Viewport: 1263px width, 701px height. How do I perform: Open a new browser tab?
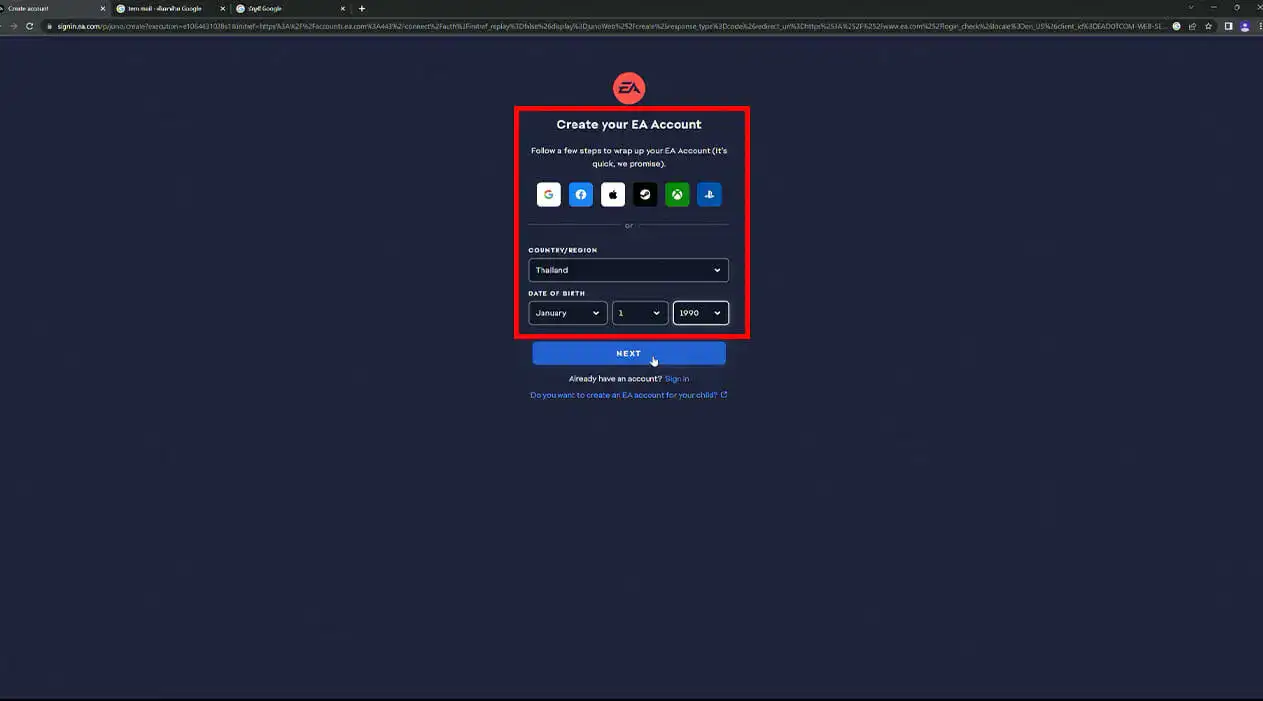pos(362,8)
